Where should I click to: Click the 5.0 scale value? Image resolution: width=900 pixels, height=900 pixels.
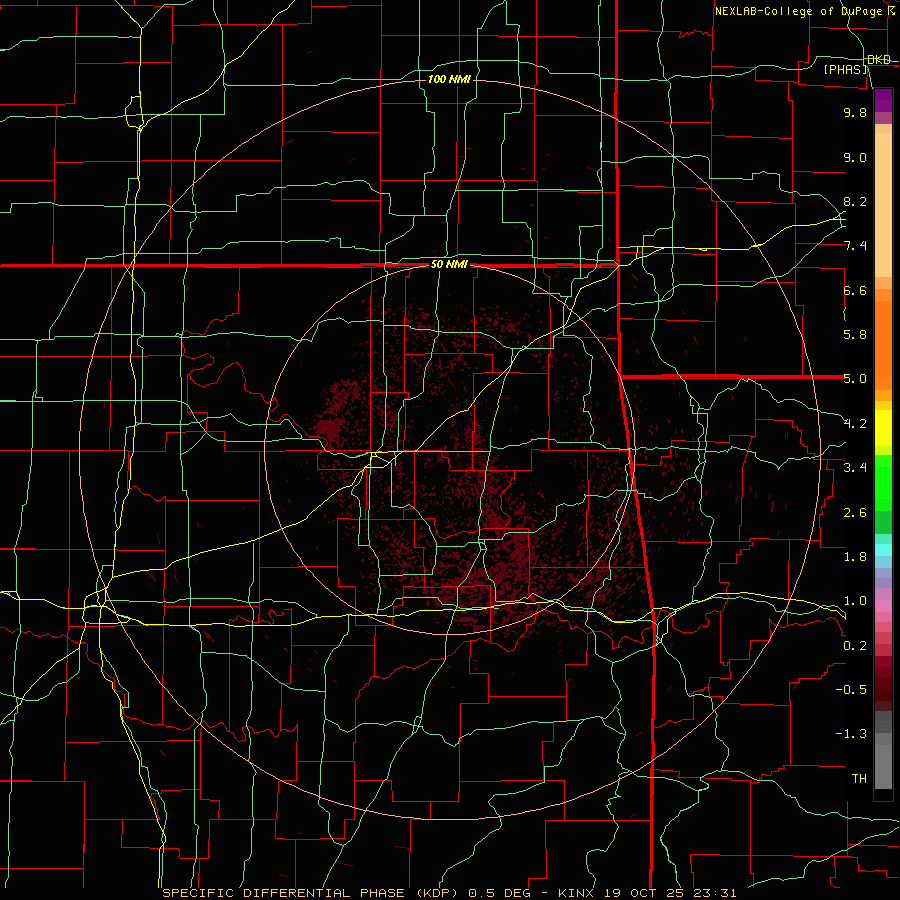tap(855, 379)
